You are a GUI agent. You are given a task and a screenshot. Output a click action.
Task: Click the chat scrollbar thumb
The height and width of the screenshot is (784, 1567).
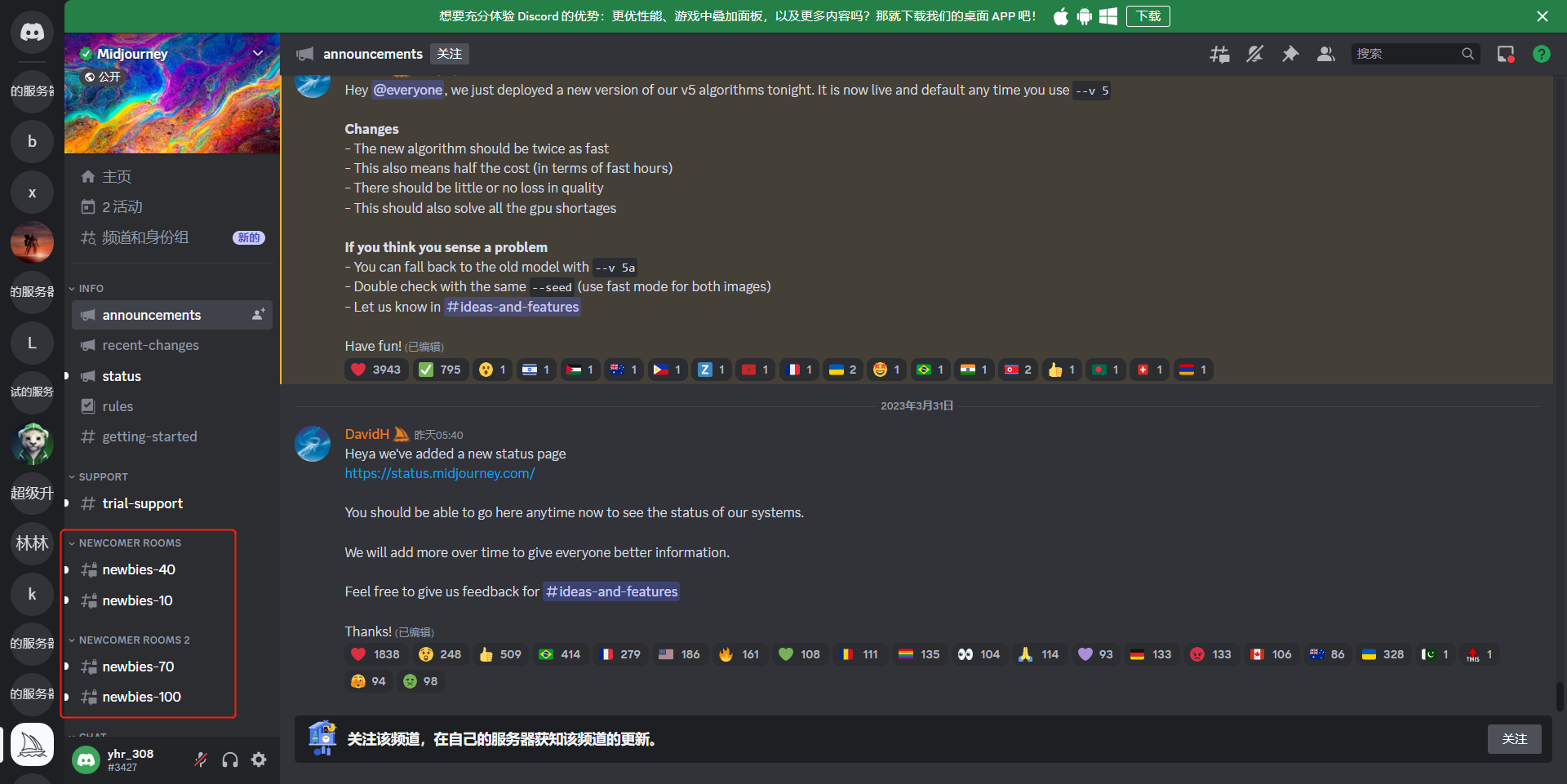1560,697
